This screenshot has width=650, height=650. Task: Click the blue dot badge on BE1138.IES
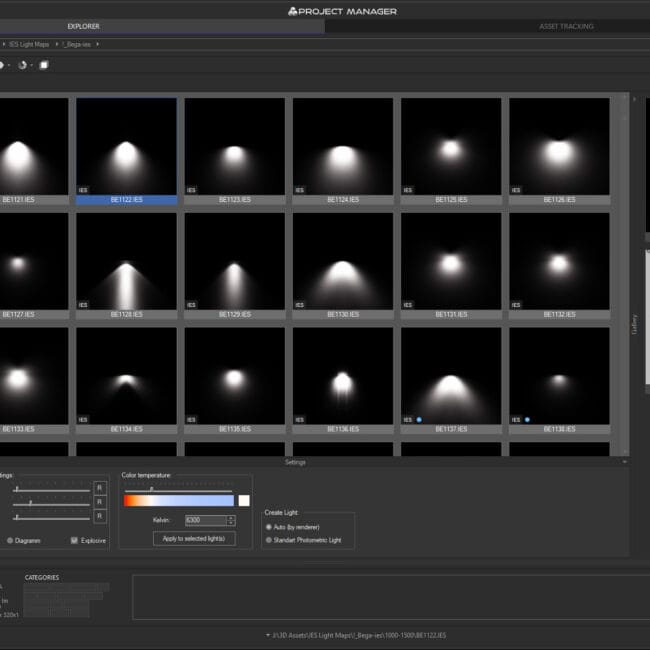click(527, 420)
